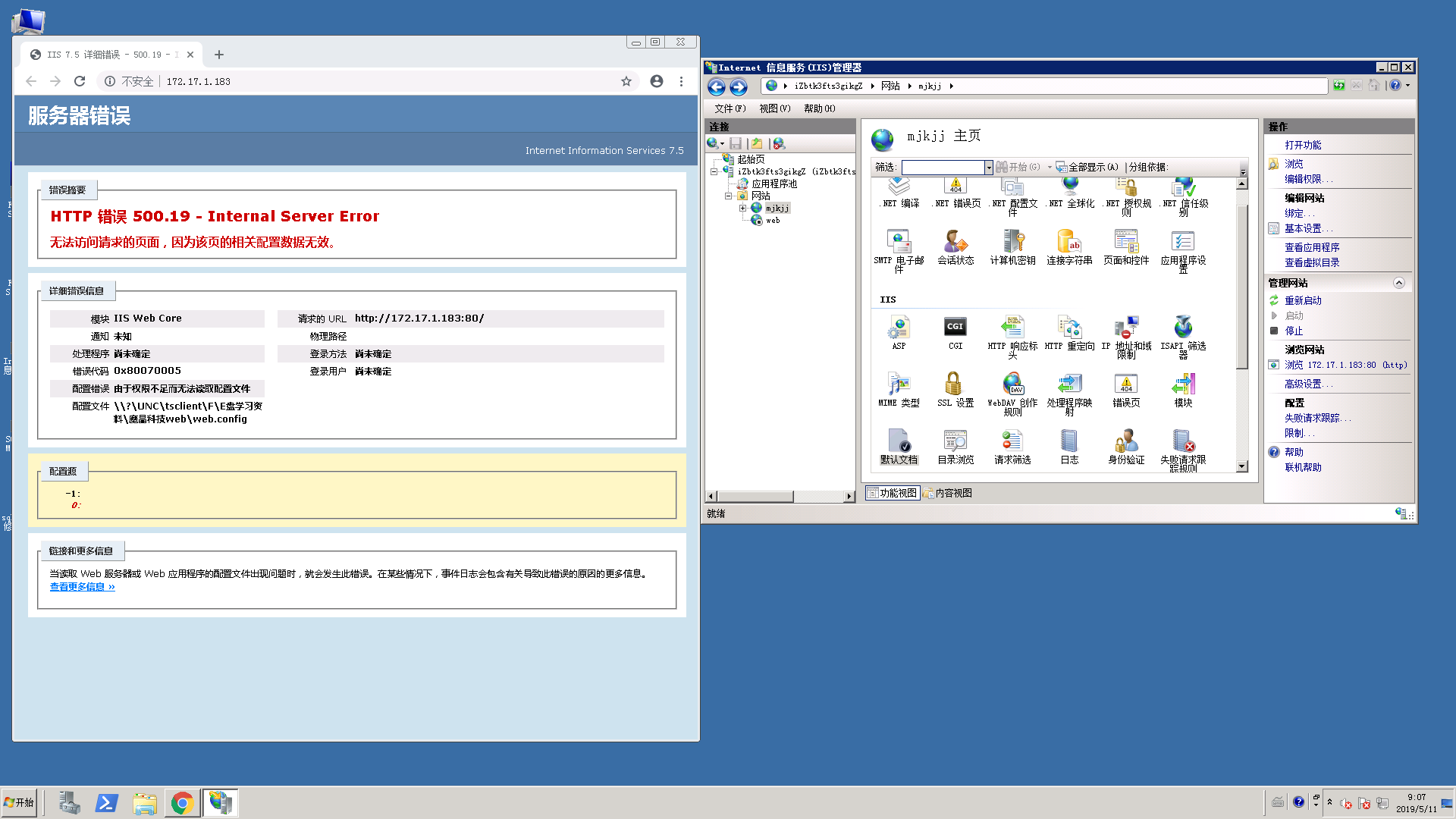The image size is (1456, 819).
Task: Bookmark this page with the star icon
Action: point(626,81)
